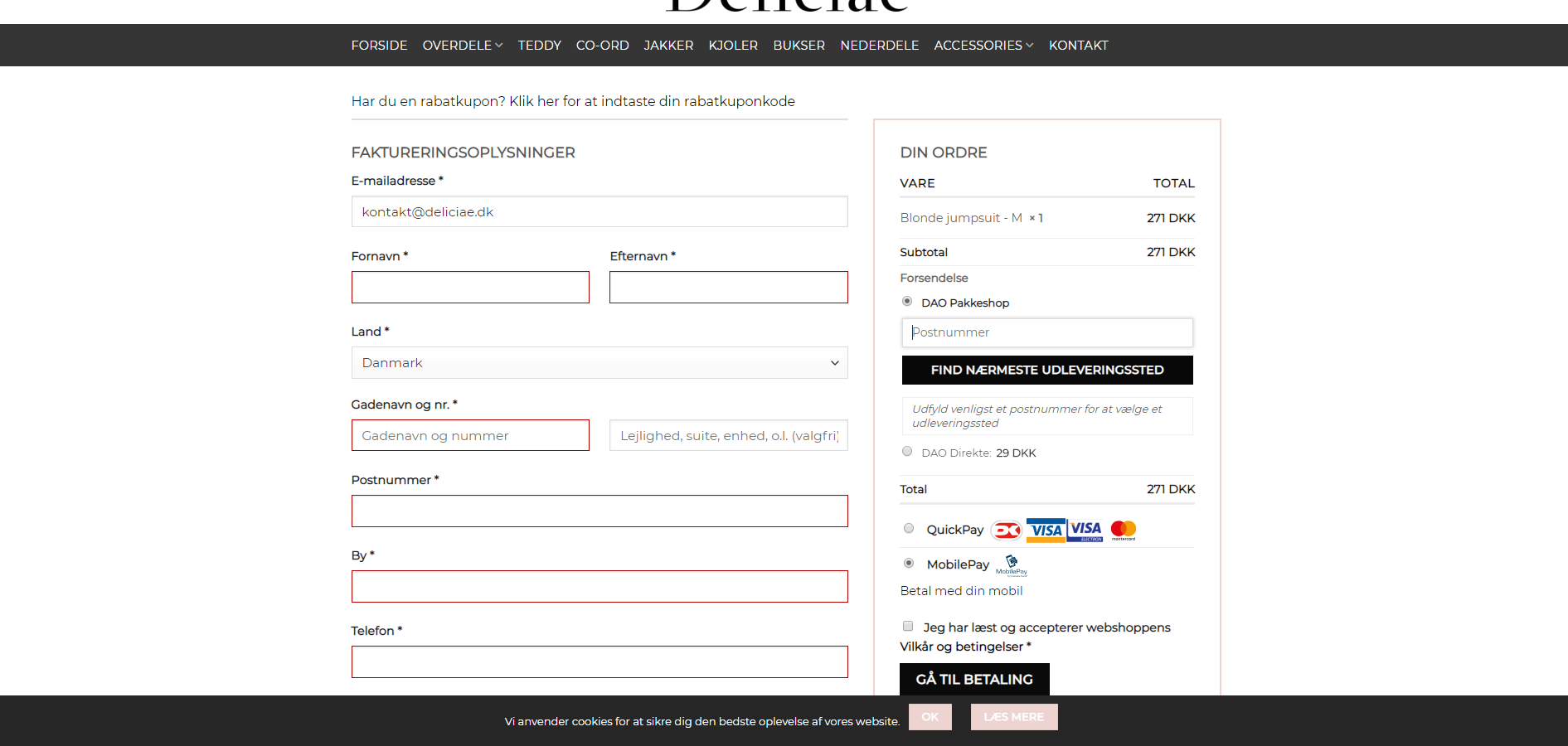Click the blue Visa card icon
This screenshot has width=1568, height=746.
pos(1046,530)
